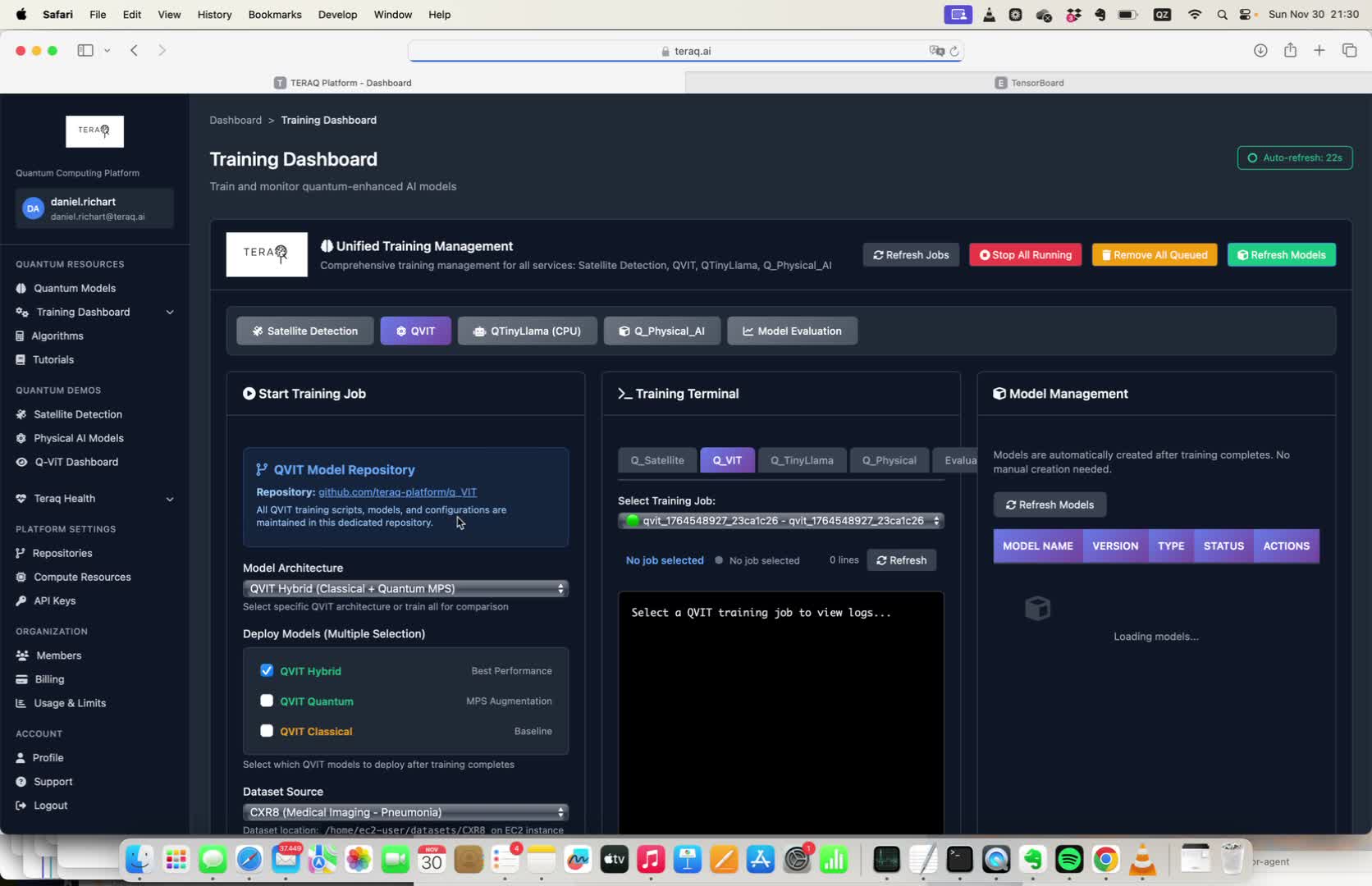Open Spotify from the dock

[x=1068, y=859]
